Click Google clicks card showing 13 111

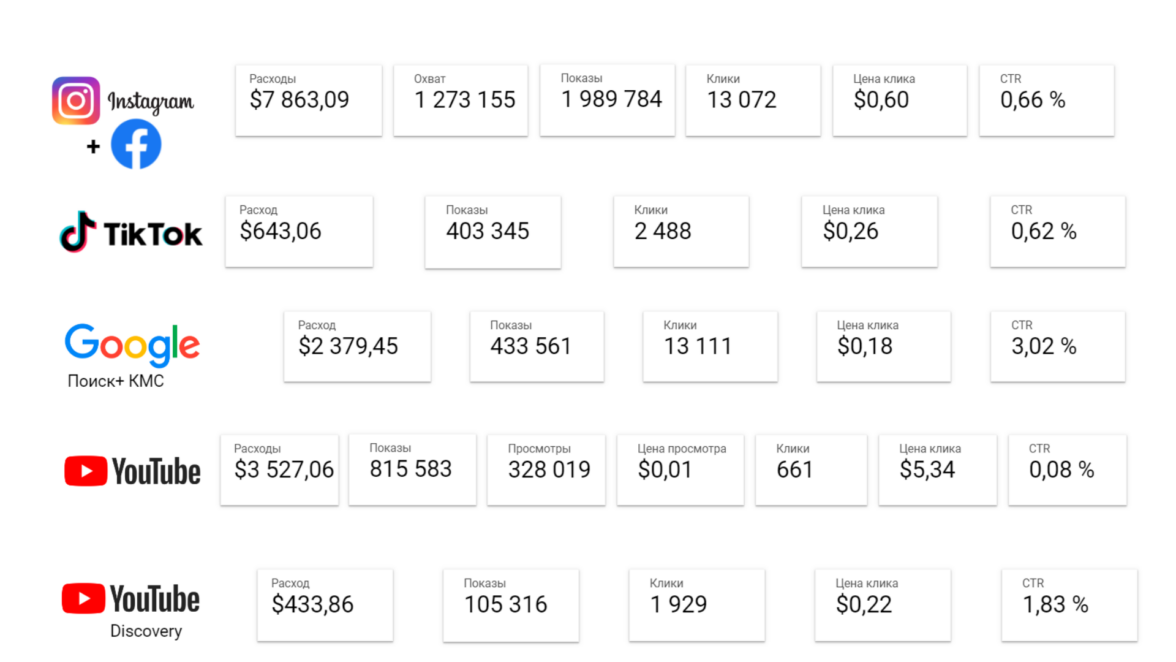coord(710,346)
